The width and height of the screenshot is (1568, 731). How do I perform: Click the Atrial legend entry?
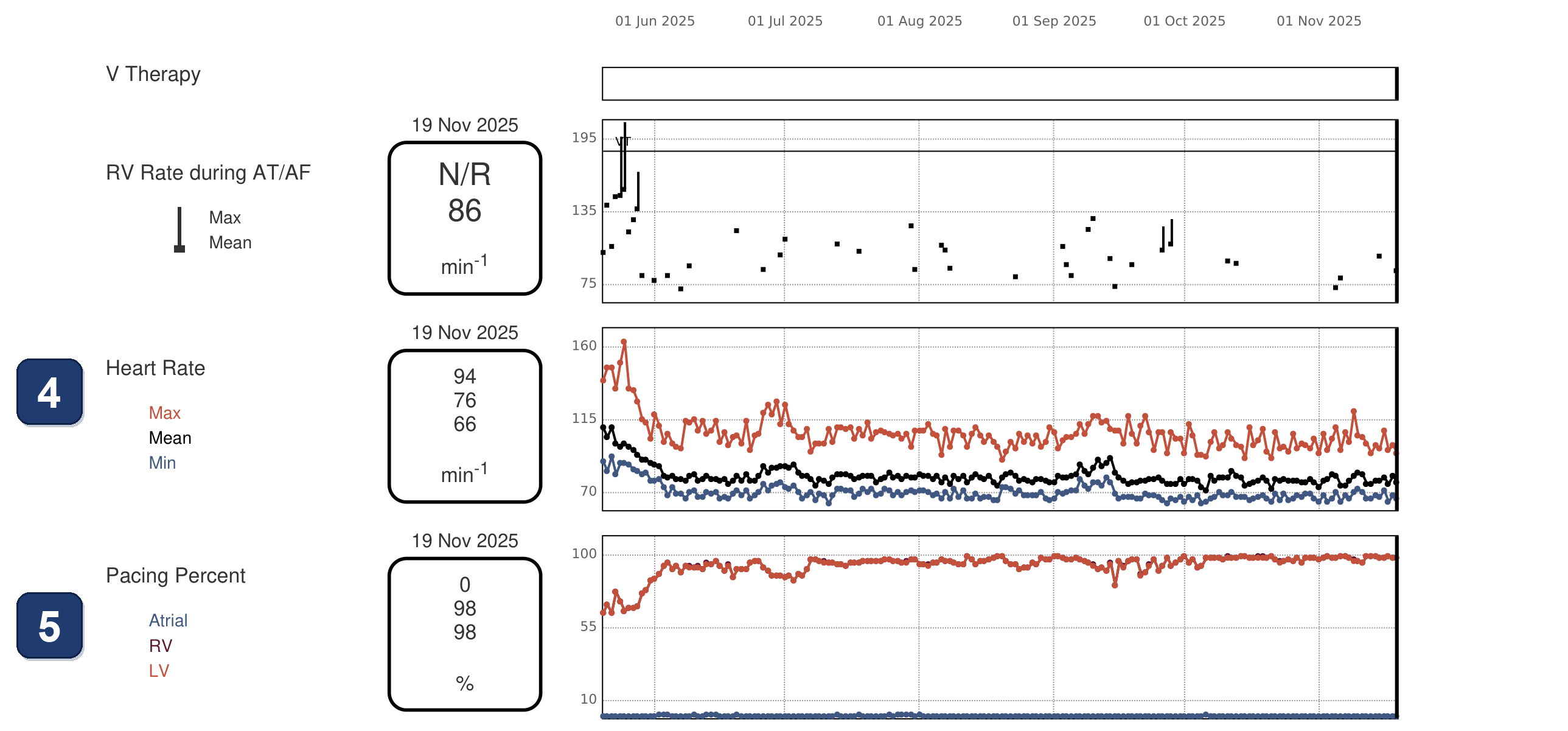168,620
